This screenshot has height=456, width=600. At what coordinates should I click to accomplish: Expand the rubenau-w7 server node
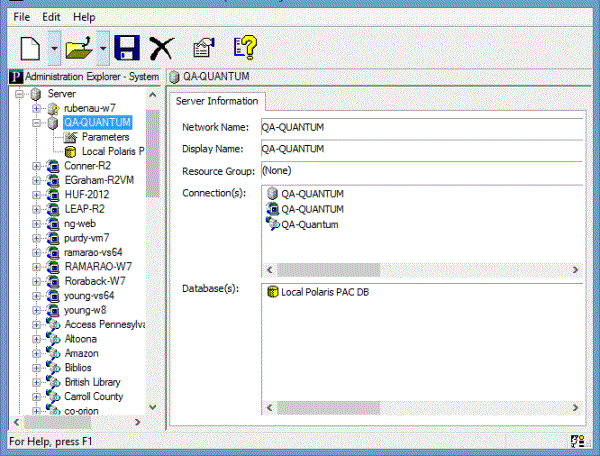[37, 108]
